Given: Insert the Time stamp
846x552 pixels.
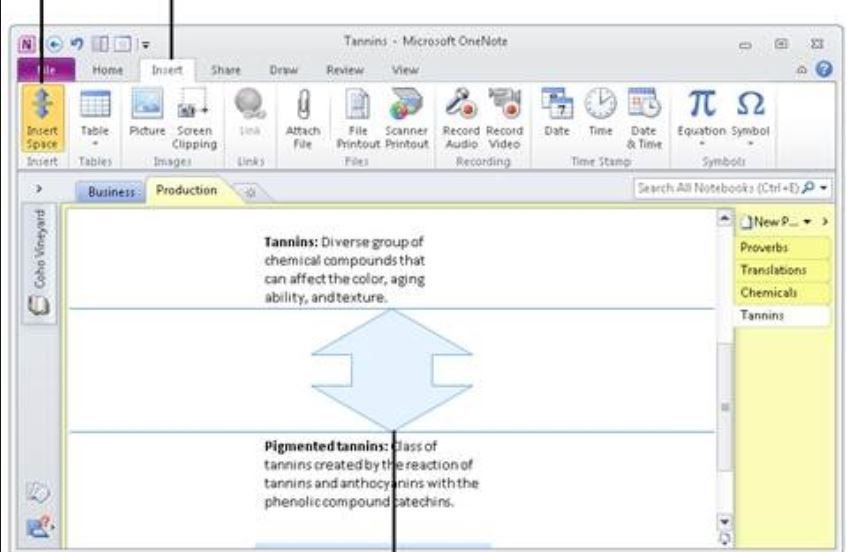Looking at the screenshot, I should pyautogui.click(x=601, y=113).
